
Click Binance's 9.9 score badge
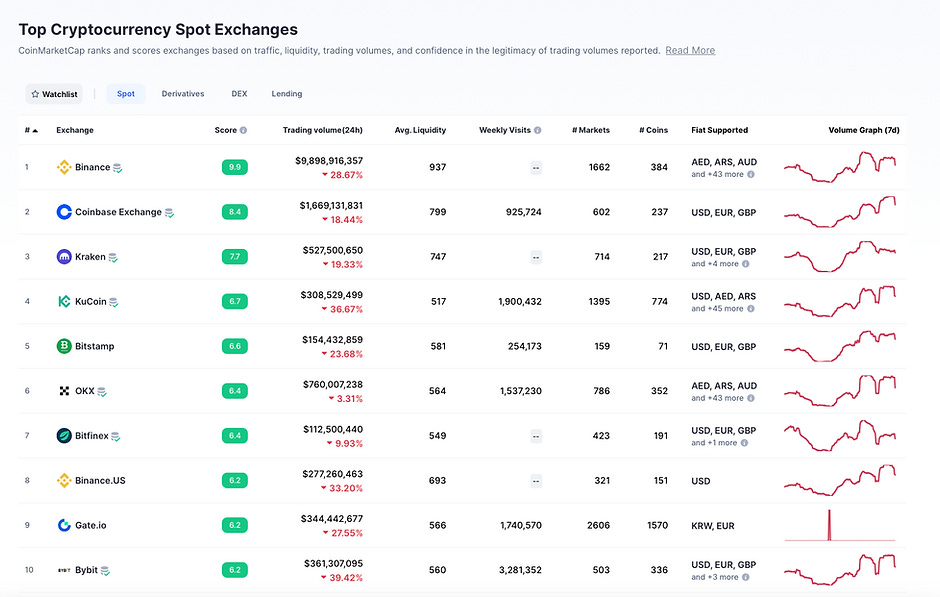[x=234, y=167]
